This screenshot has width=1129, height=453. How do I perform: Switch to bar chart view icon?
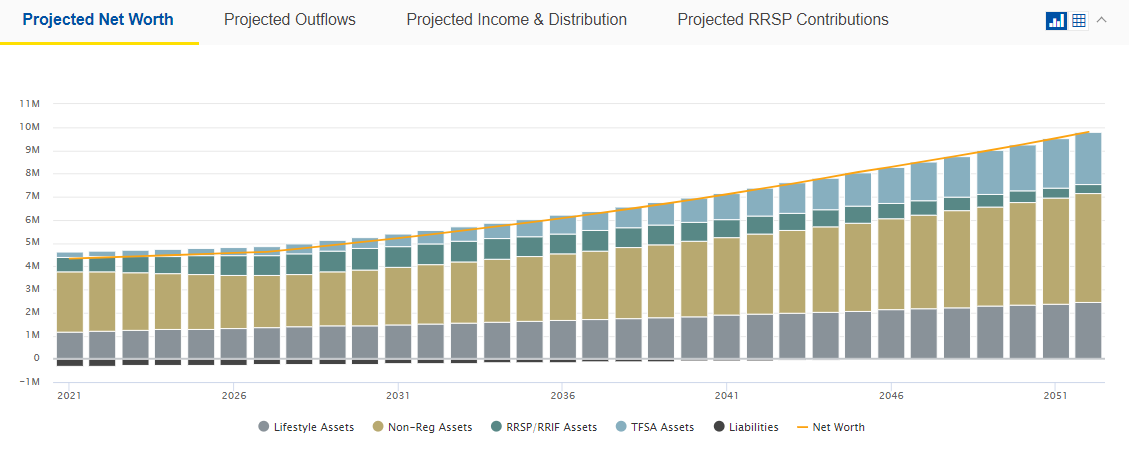click(1056, 21)
